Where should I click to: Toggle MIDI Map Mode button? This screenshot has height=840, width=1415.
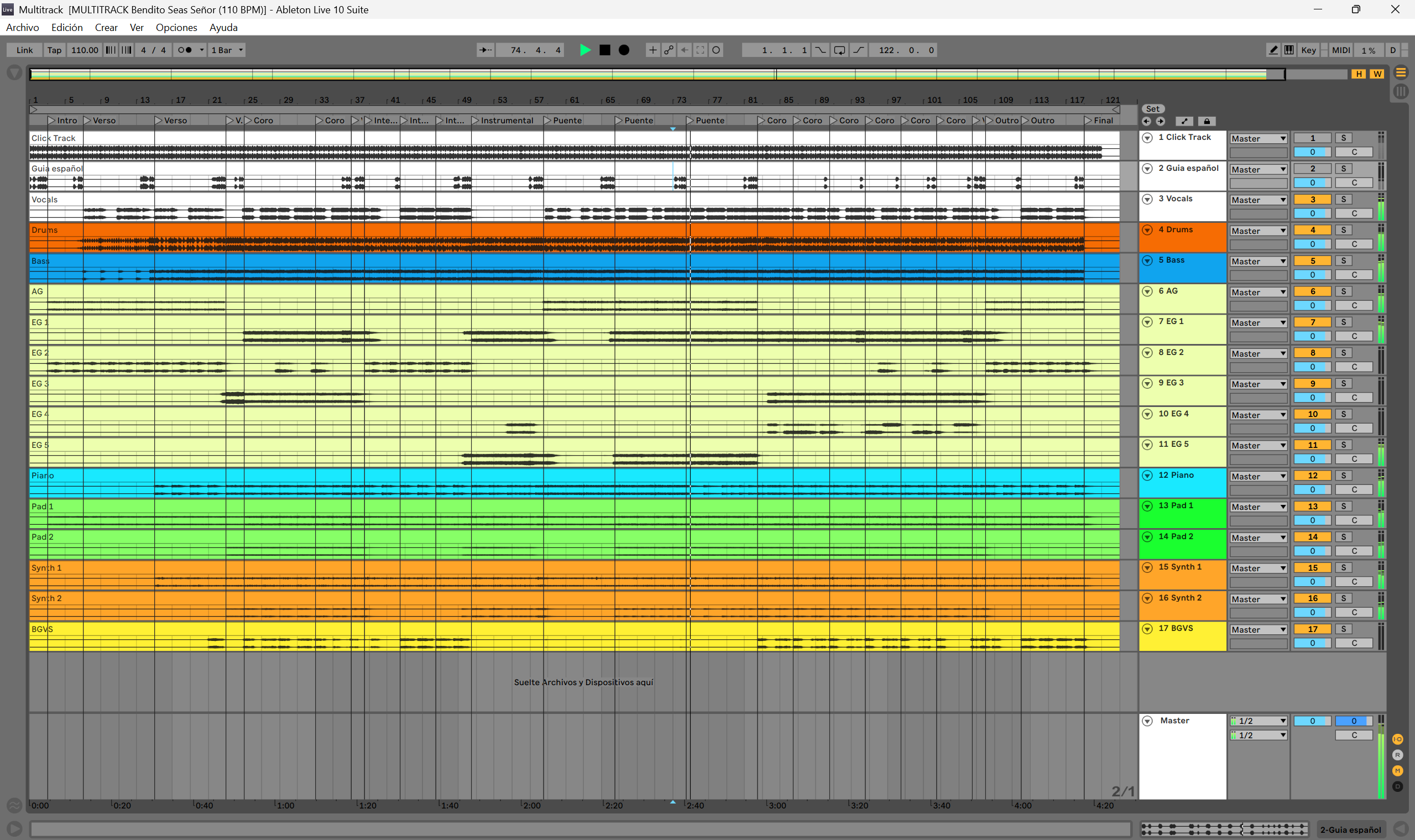point(1341,50)
